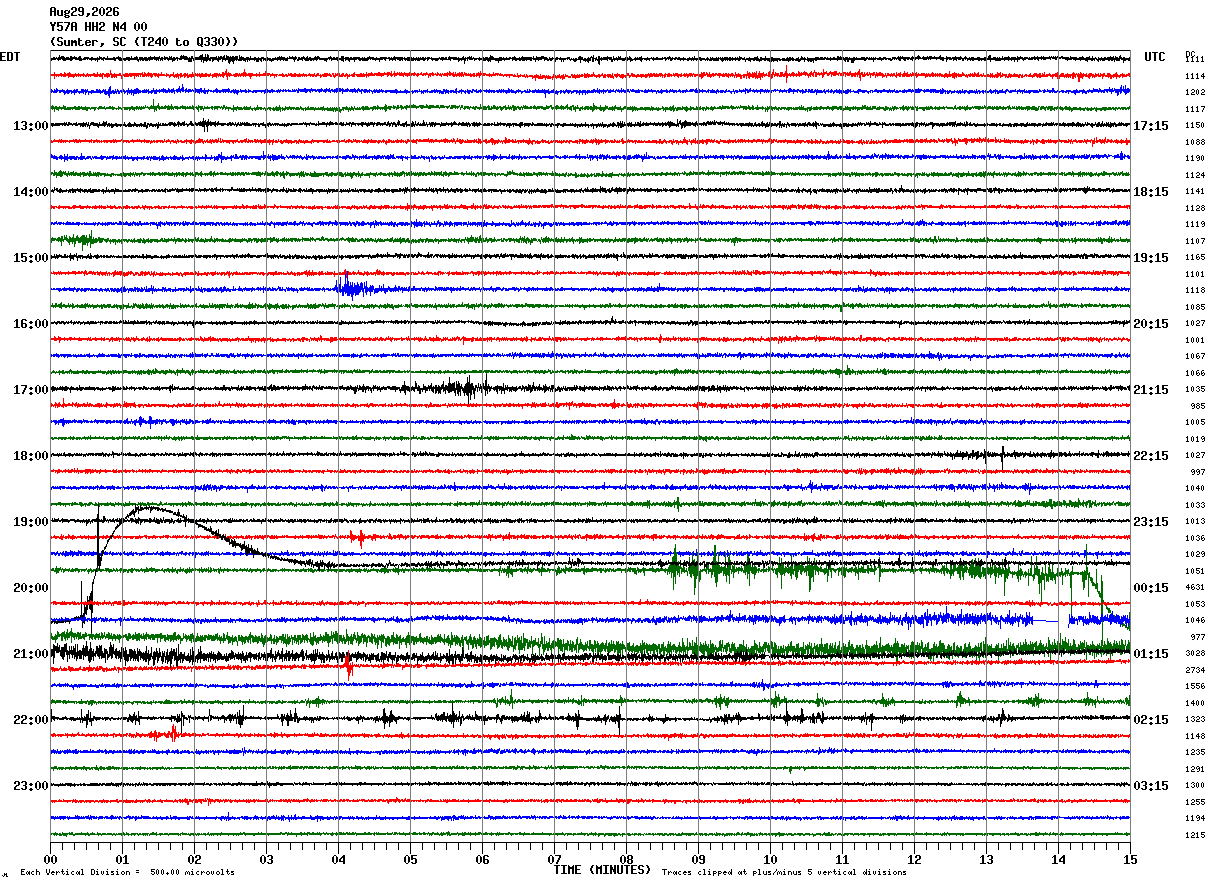Click the 4631 DC offset value
Viewport: 1210px width, 886px height.
[1195, 587]
